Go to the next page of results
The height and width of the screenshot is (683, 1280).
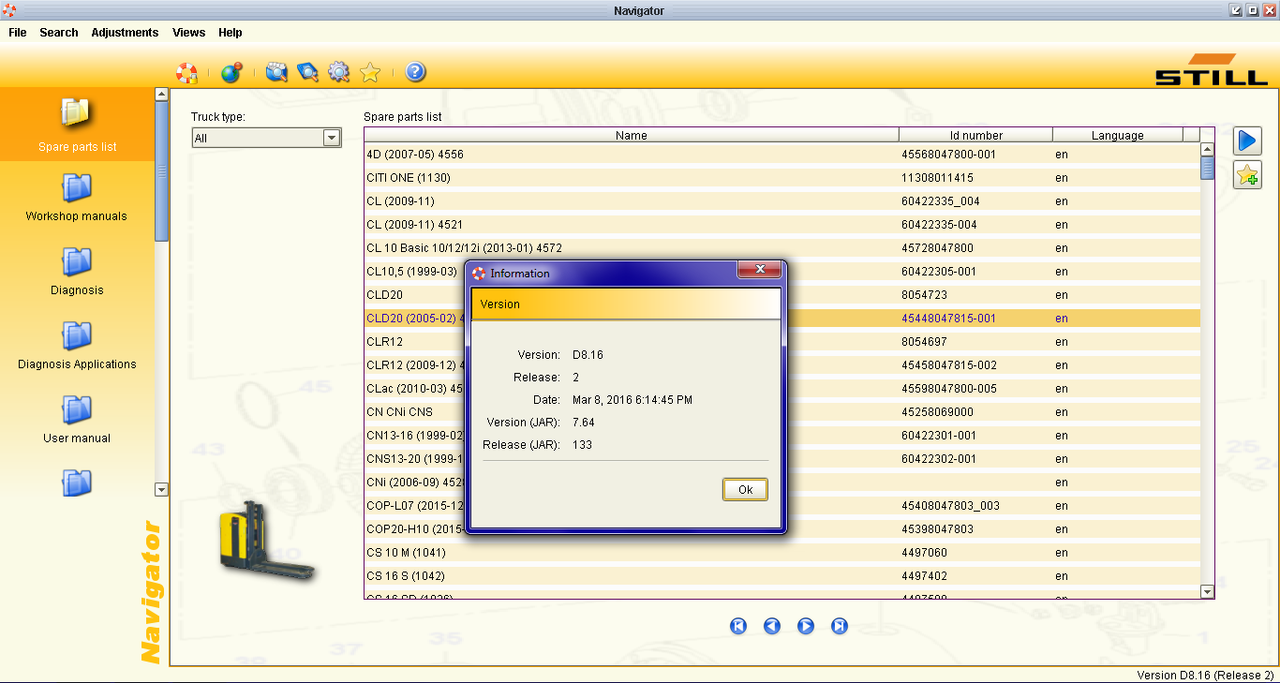pyautogui.click(x=806, y=626)
